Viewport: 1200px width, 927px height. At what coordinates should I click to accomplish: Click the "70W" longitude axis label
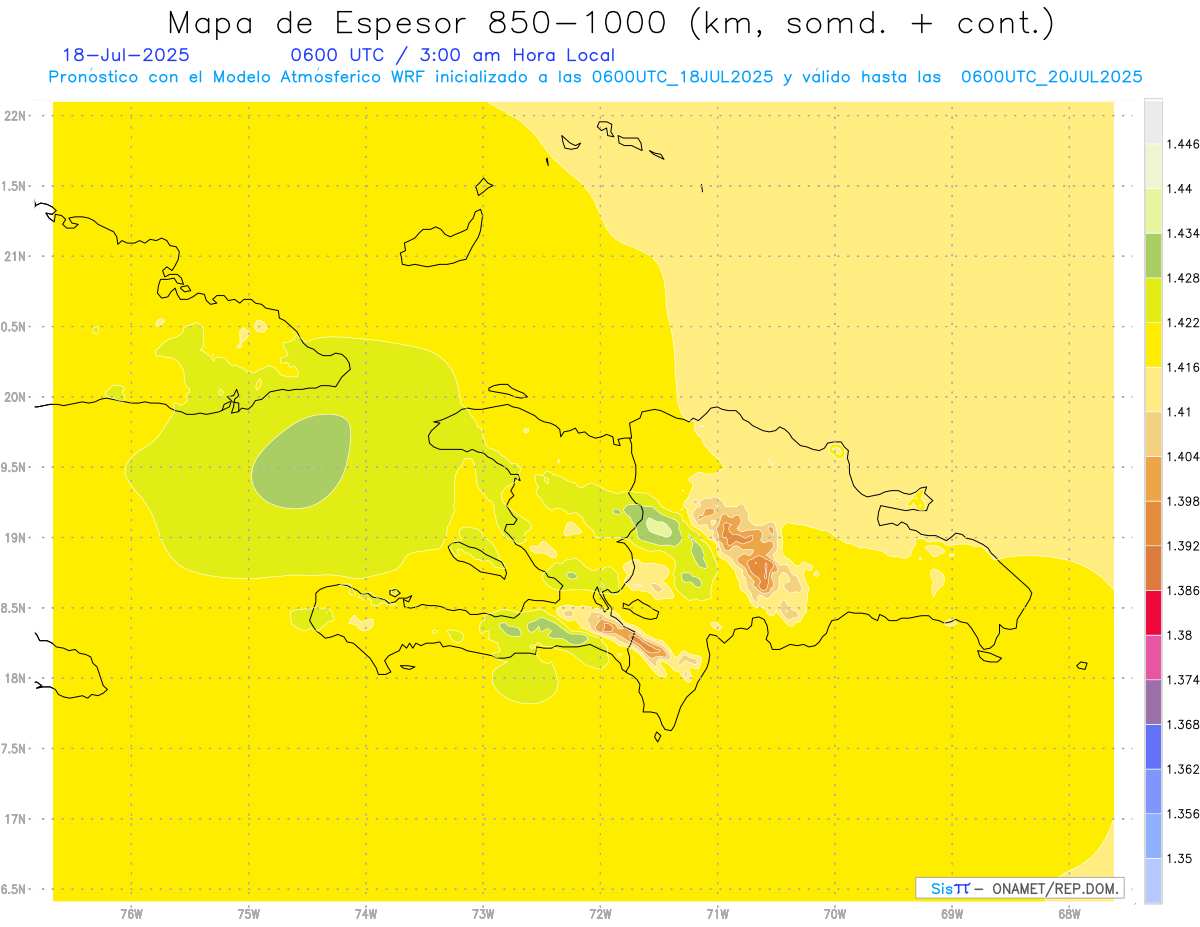(x=834, y=913)
